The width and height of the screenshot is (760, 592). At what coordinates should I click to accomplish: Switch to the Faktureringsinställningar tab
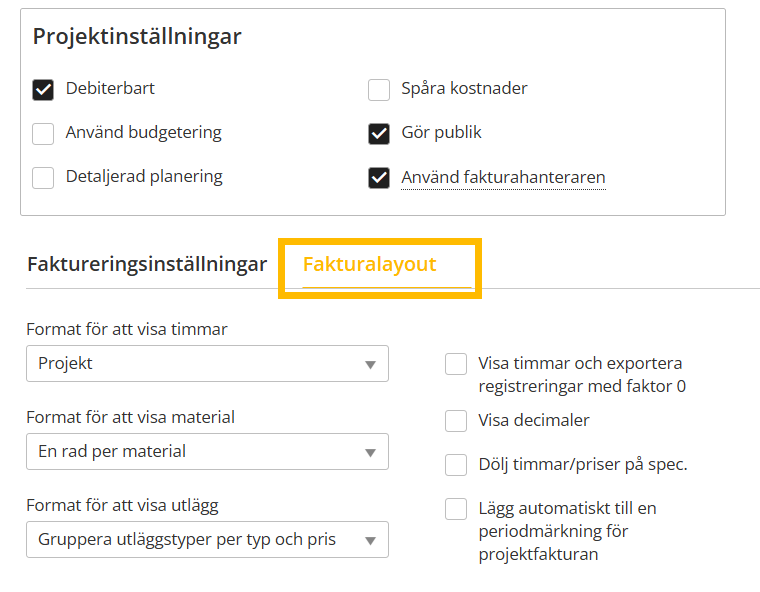coord(147,265)
